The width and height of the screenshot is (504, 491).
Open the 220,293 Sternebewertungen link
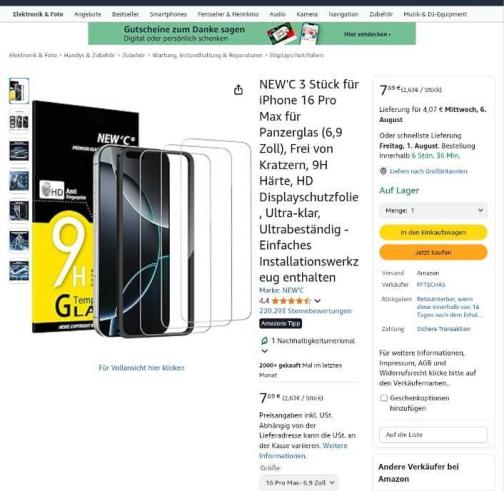tap(305, 311)
